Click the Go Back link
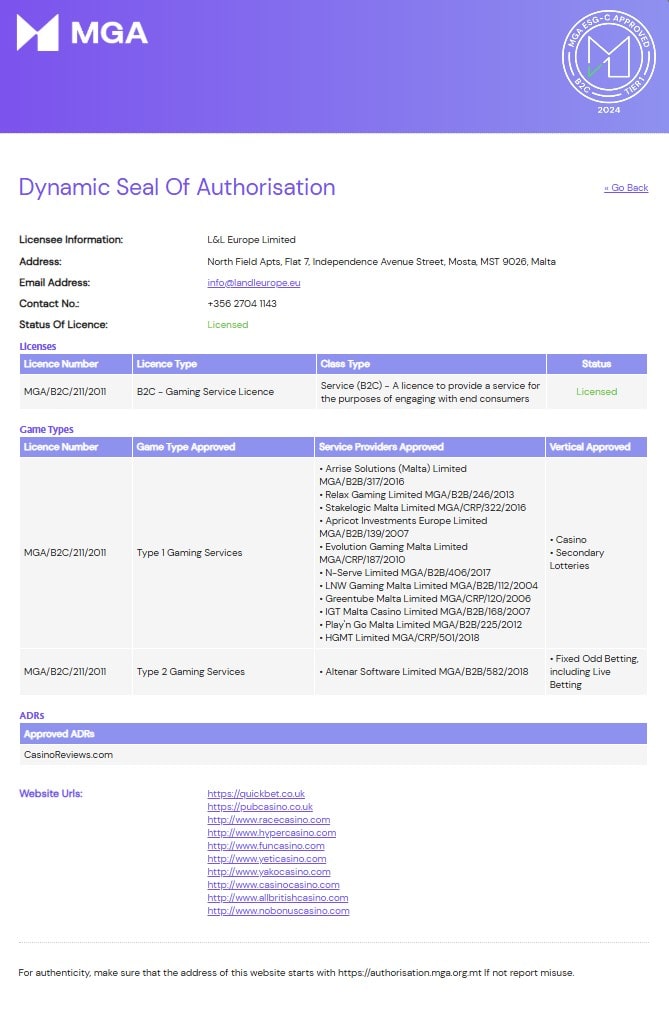 pyautogui.click(x=626, y=188)
